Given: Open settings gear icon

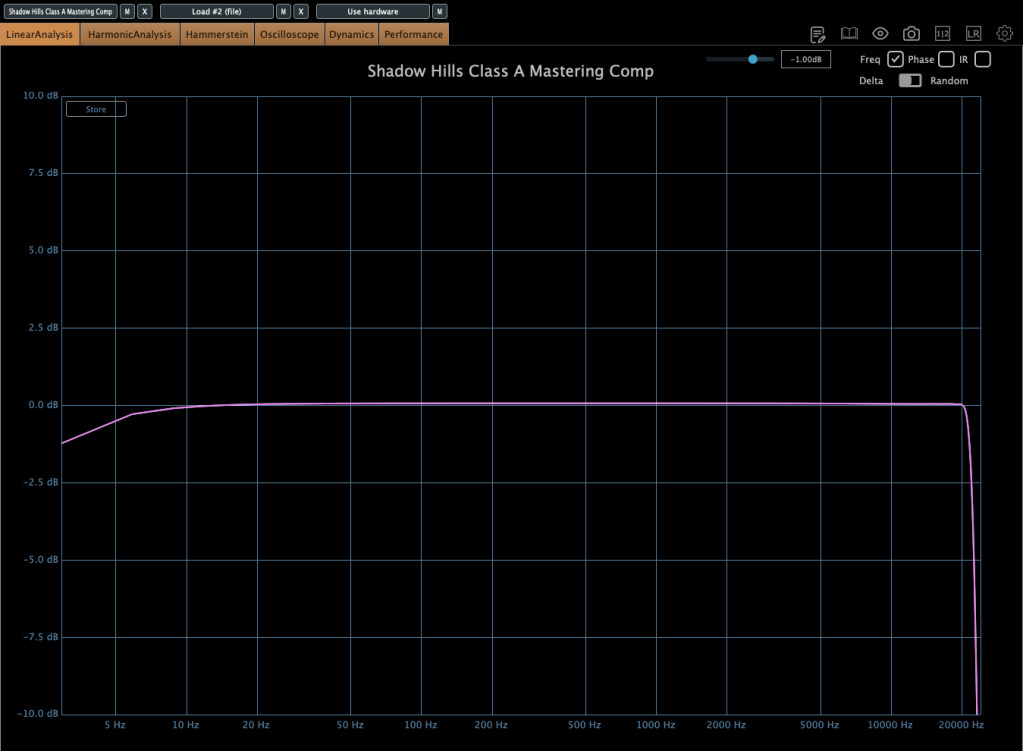Looking at the screenshot, I should click(1004, 34).
